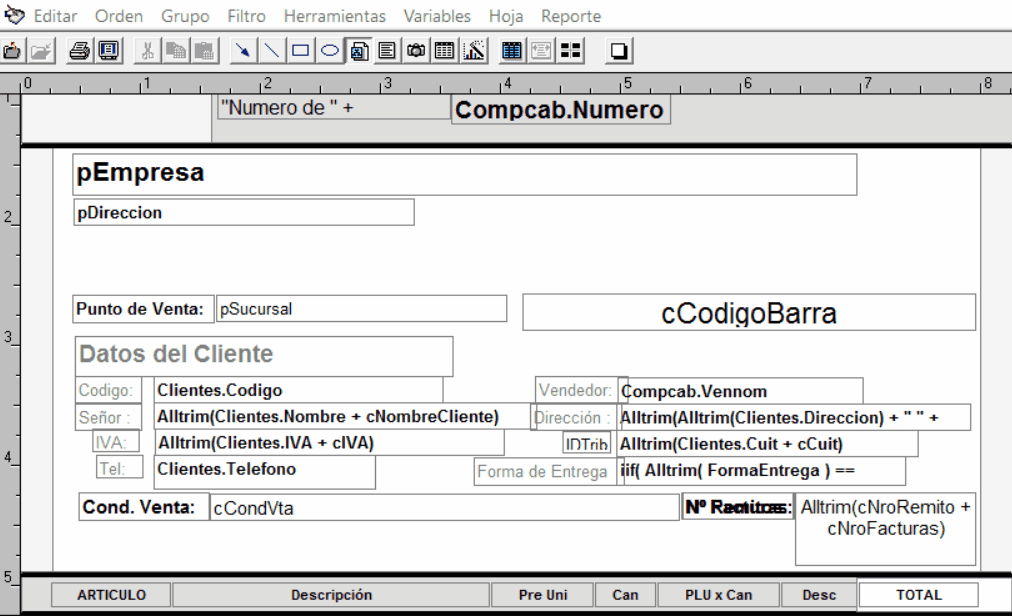This screenshot has width=1012, height=616.
Task: Select the Clientes.Telefono field
Action: point(265,473)
